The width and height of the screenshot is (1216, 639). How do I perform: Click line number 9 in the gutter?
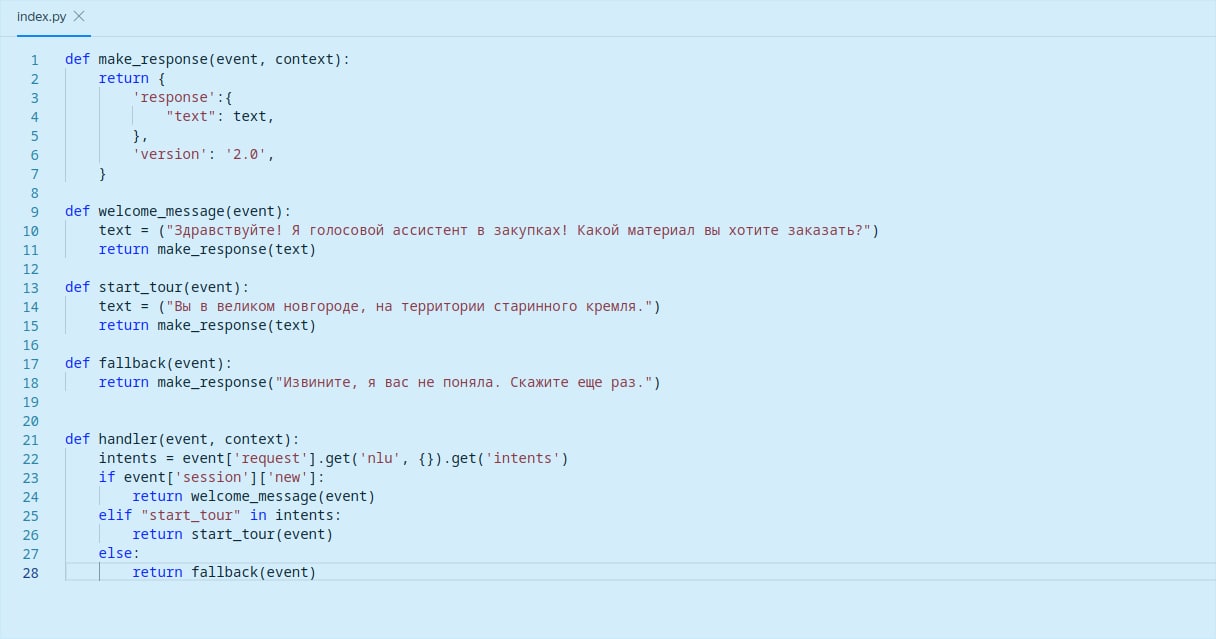point(34,212)
